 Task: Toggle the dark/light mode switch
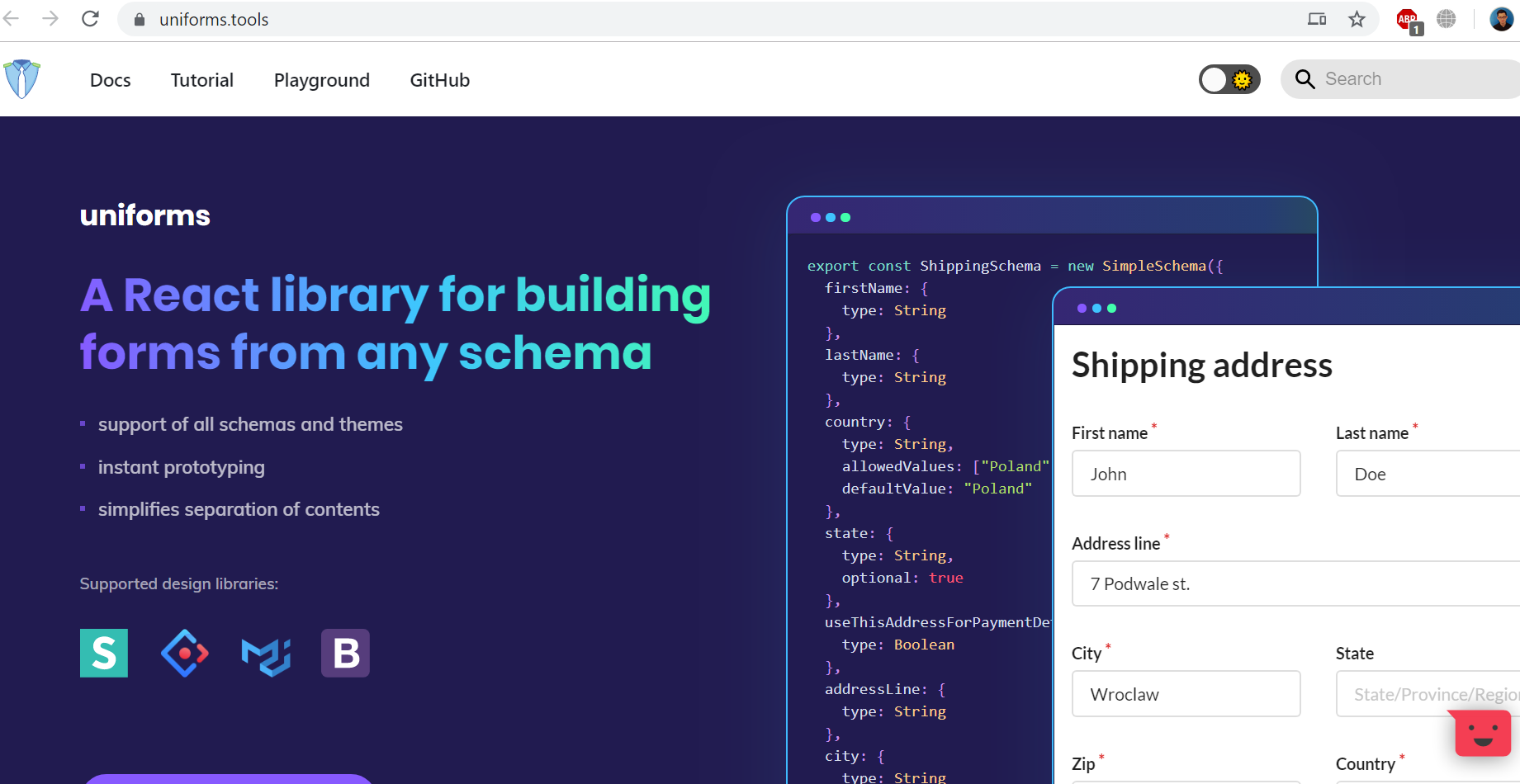[x=1229, y=79]
